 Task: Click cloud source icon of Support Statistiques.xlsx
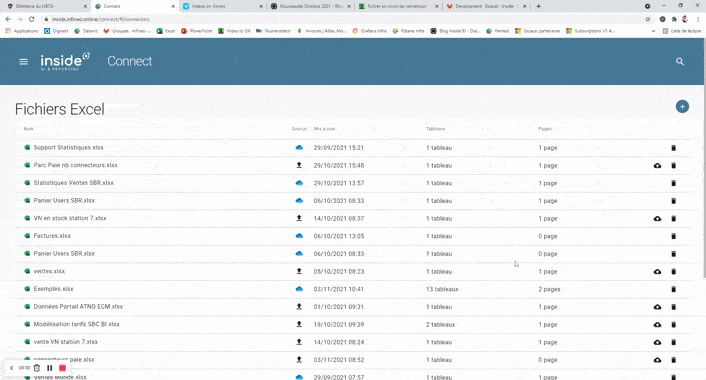pyautogui.click(x=299, y=148)
